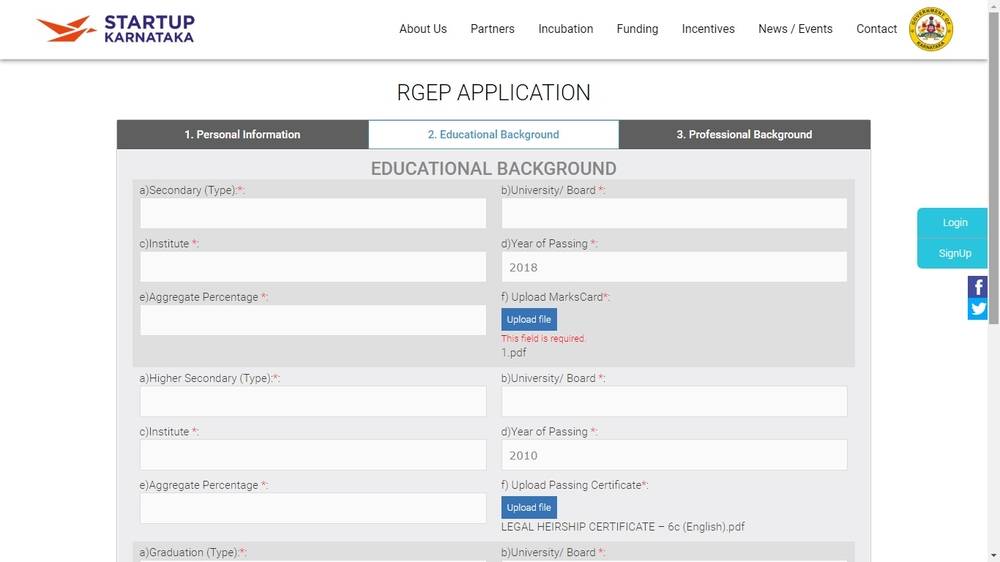
Task: Click the RGEP APPLICATION page heading
Action: (x=494, y=92)
